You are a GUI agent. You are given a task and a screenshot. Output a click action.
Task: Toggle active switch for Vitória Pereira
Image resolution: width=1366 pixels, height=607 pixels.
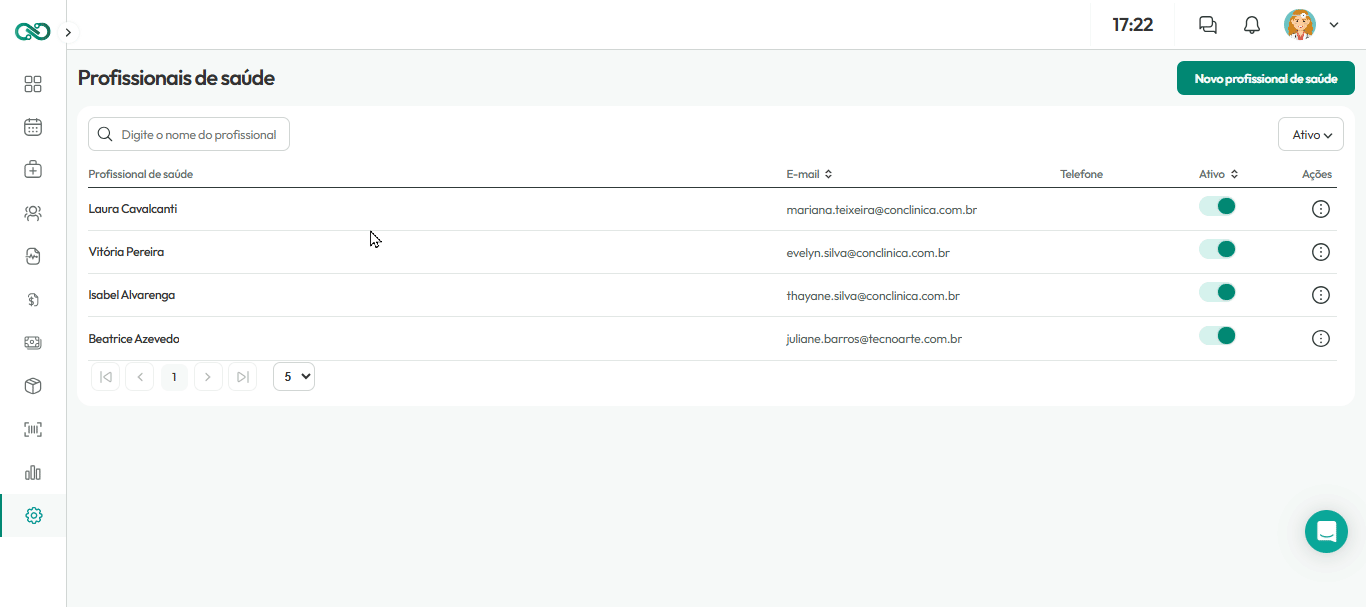pyautogui.click(x=1218, y=249)
